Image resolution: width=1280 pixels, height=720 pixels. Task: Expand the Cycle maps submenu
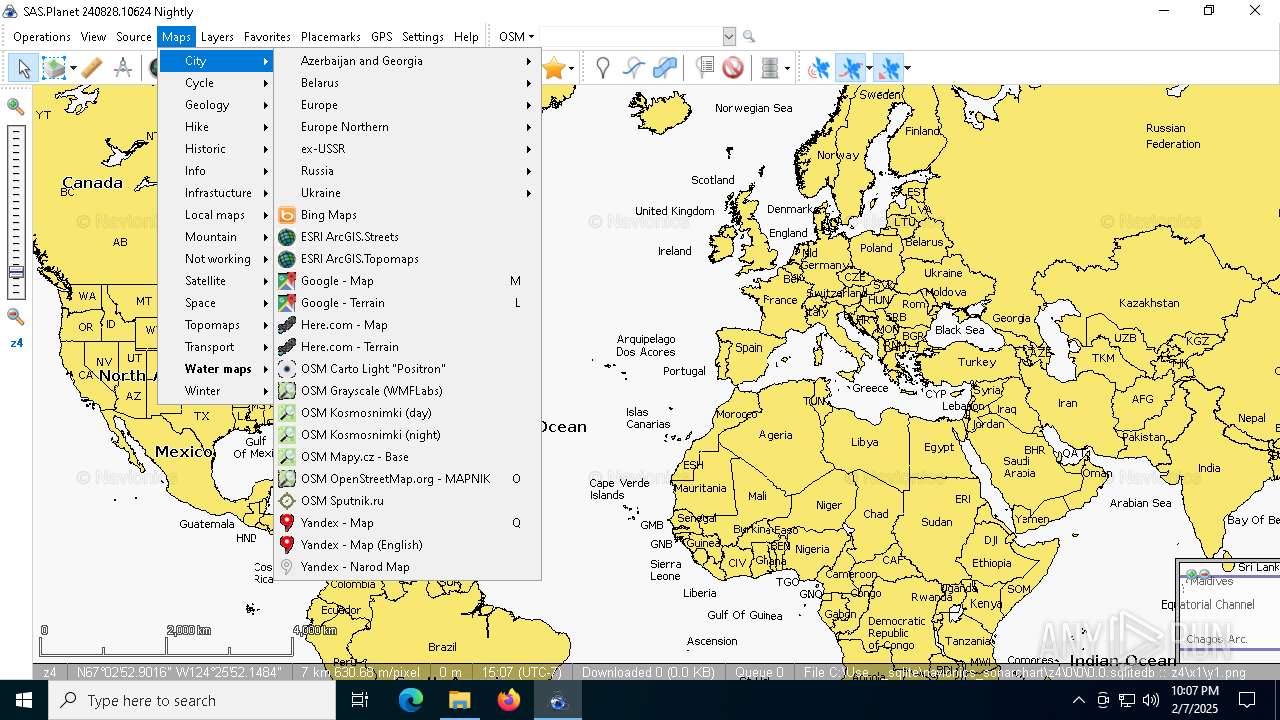(x=216, y=83)
